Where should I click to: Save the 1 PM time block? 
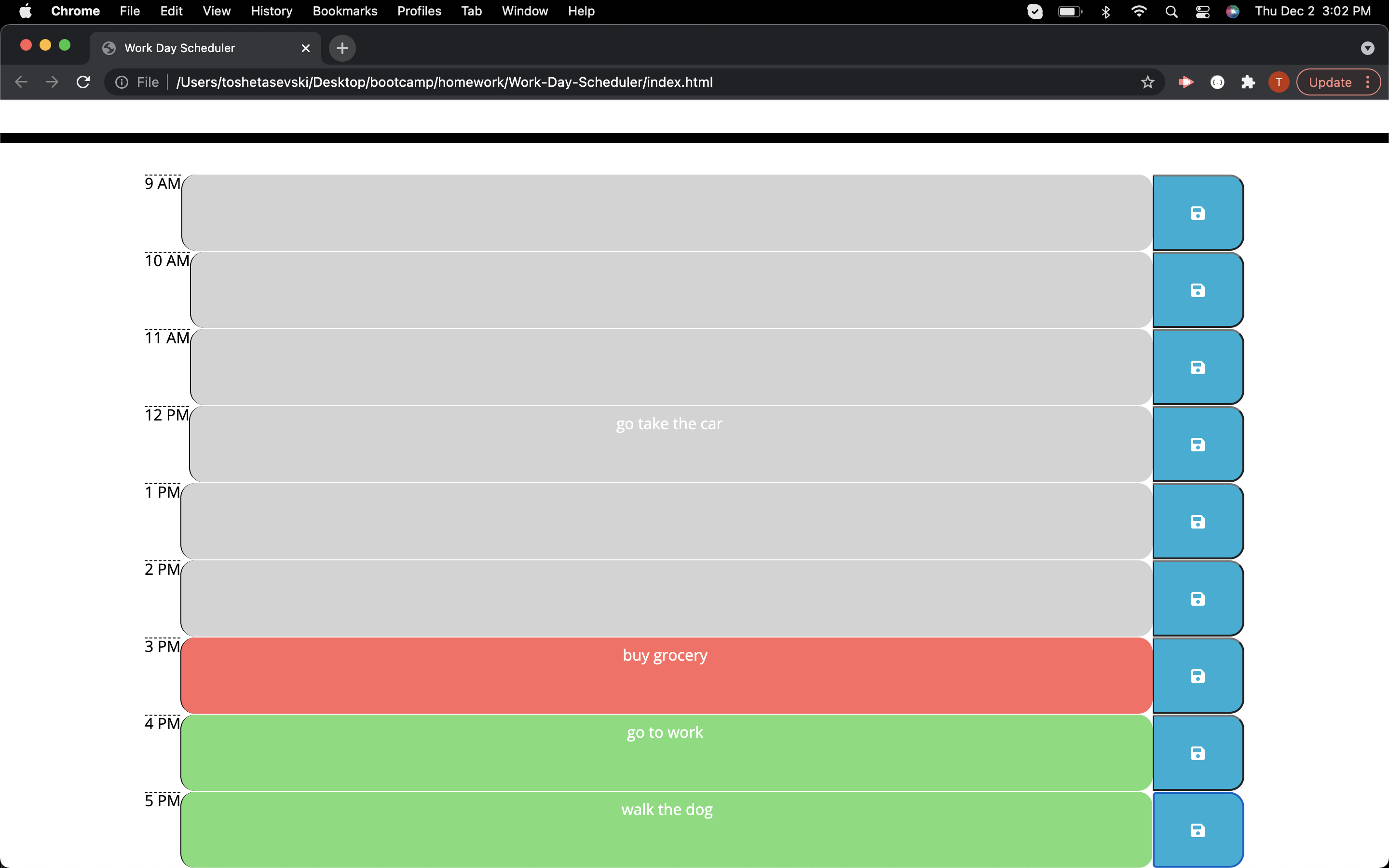(1198, 521)
